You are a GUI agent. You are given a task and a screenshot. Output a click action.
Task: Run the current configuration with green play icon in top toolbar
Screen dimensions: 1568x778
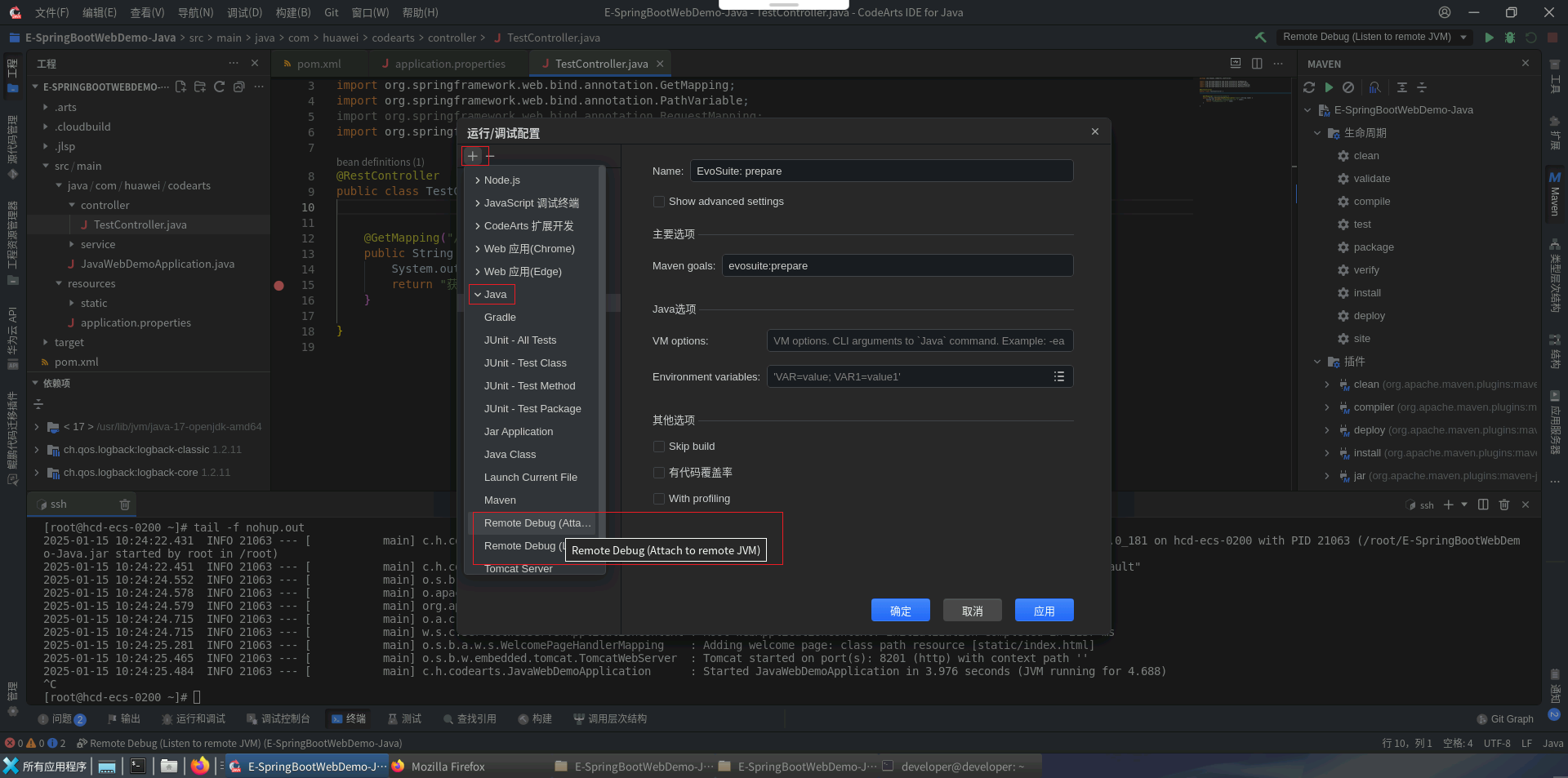tap(1490, 38)
